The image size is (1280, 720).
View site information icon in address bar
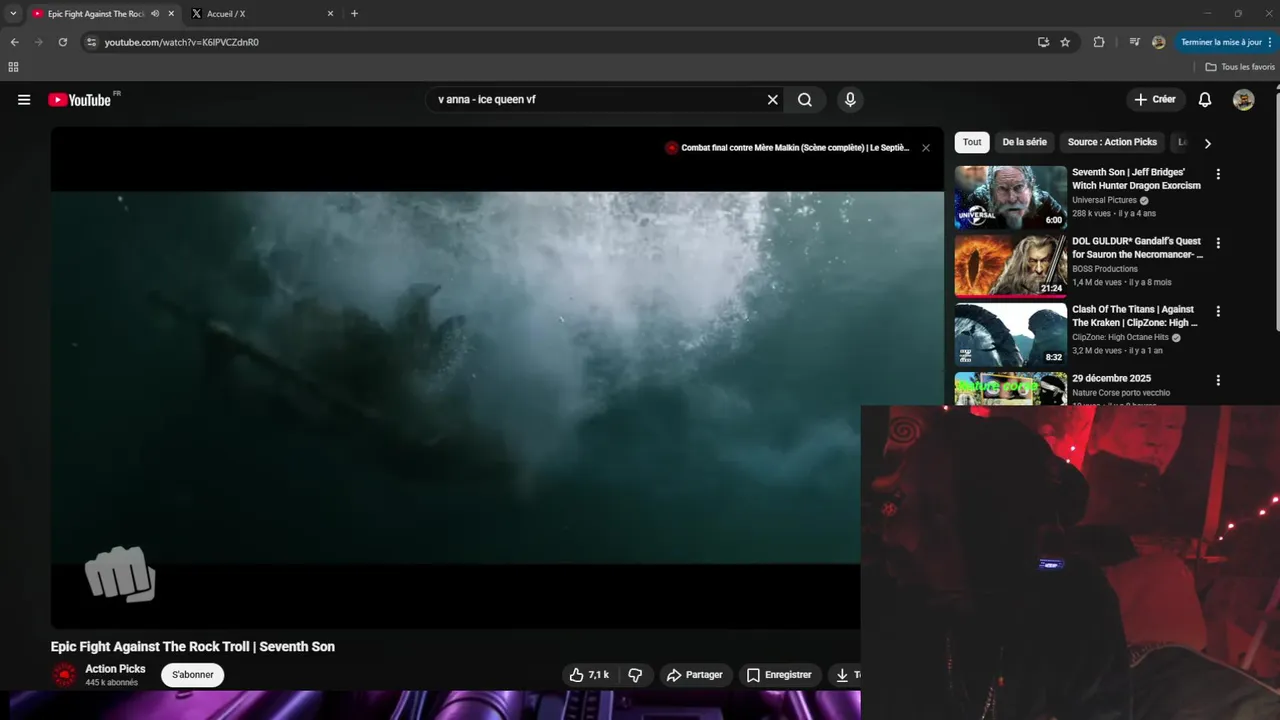pos(91,42)
